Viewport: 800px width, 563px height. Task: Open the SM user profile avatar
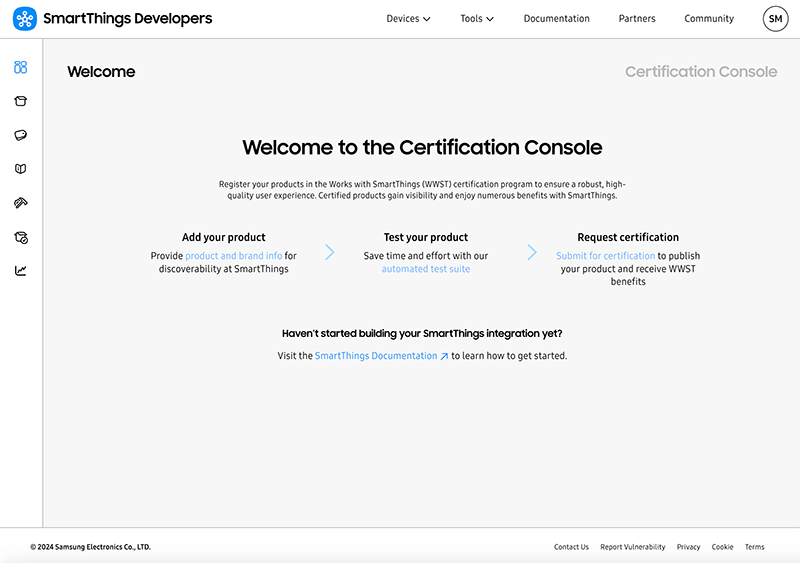[x=775, y=19]
